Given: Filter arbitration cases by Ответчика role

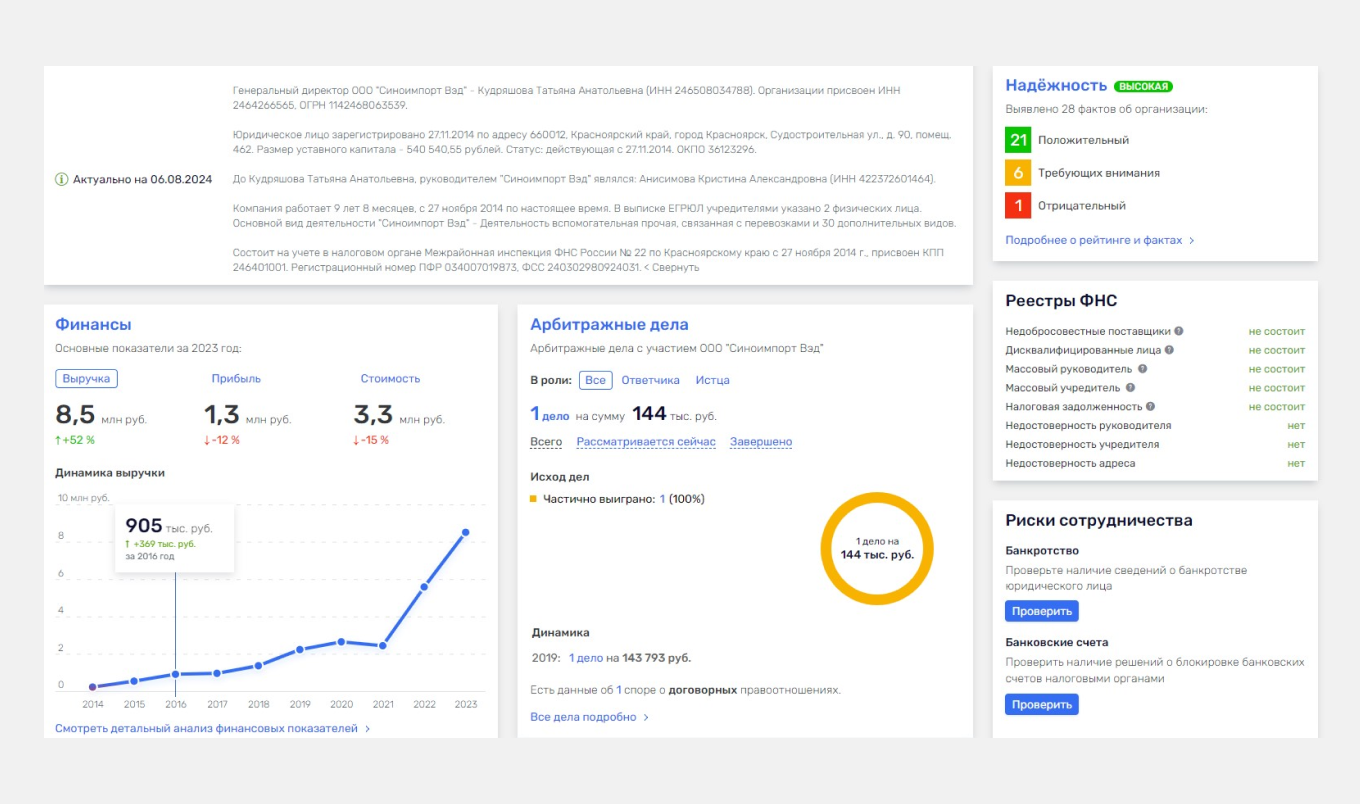Looking at the screenshot, I should [x=650, y=380].
